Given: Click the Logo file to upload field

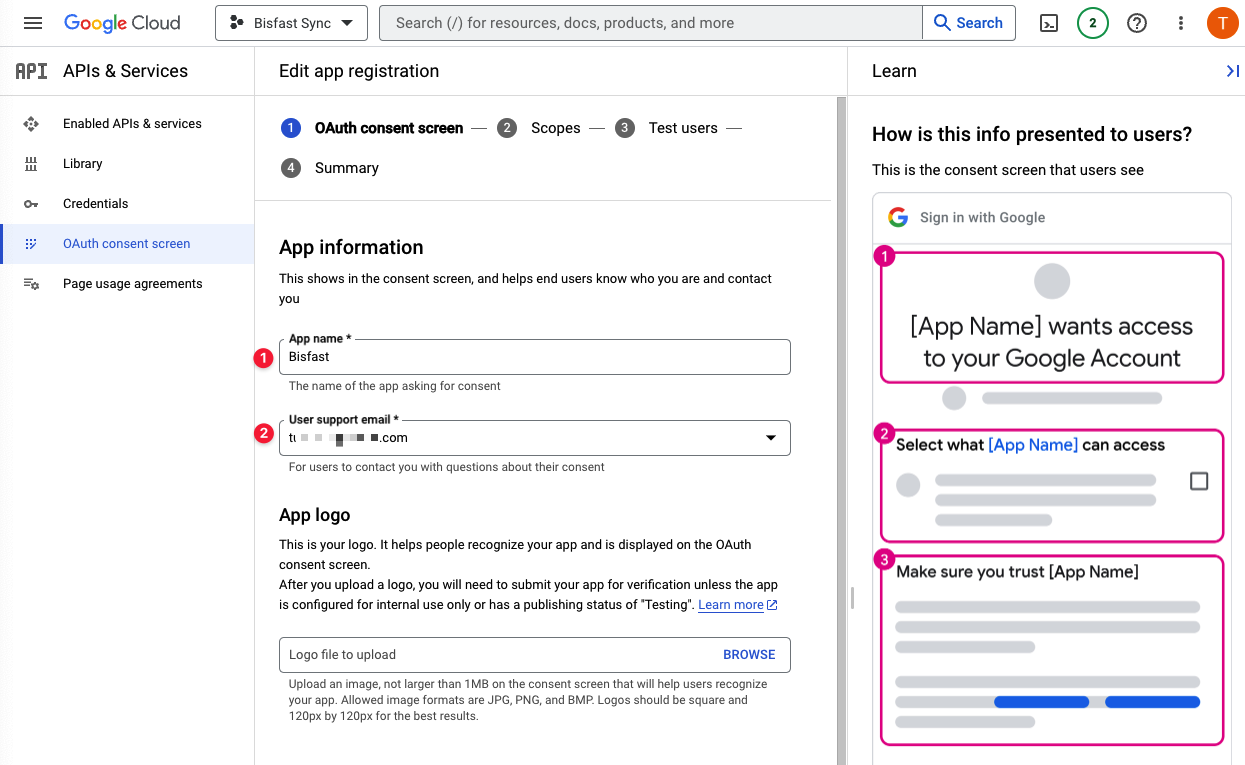Looking at the screenshot, I should tap(535, 655).
